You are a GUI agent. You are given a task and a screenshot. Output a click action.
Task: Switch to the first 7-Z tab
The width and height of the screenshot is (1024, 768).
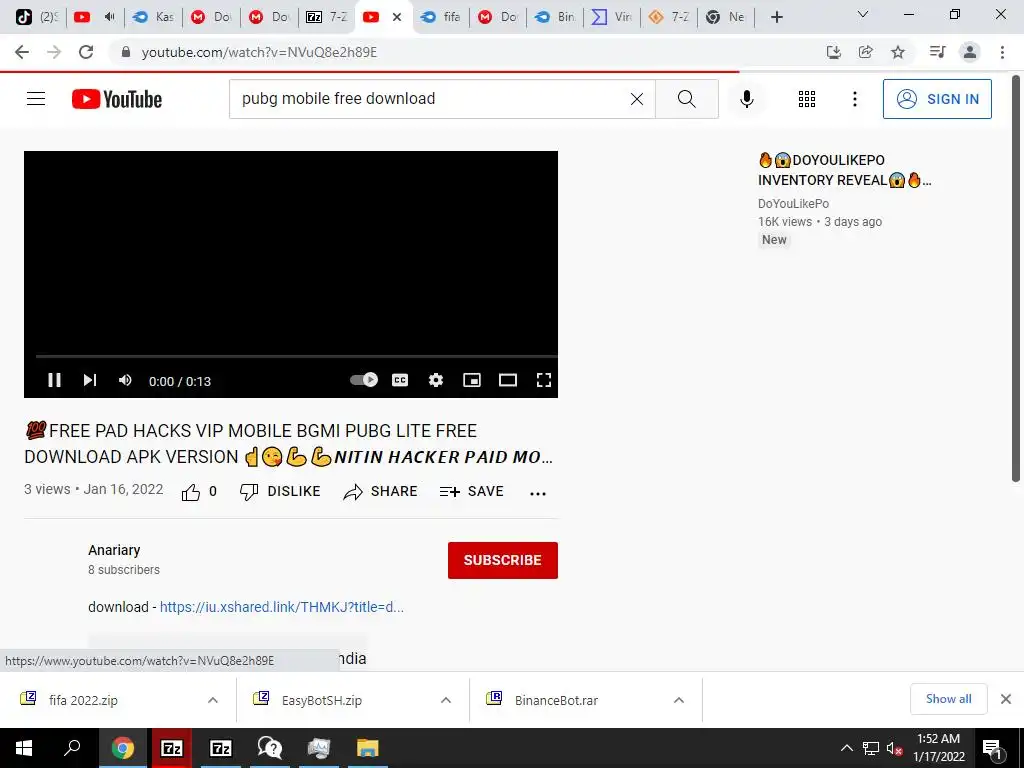point(327,17)
